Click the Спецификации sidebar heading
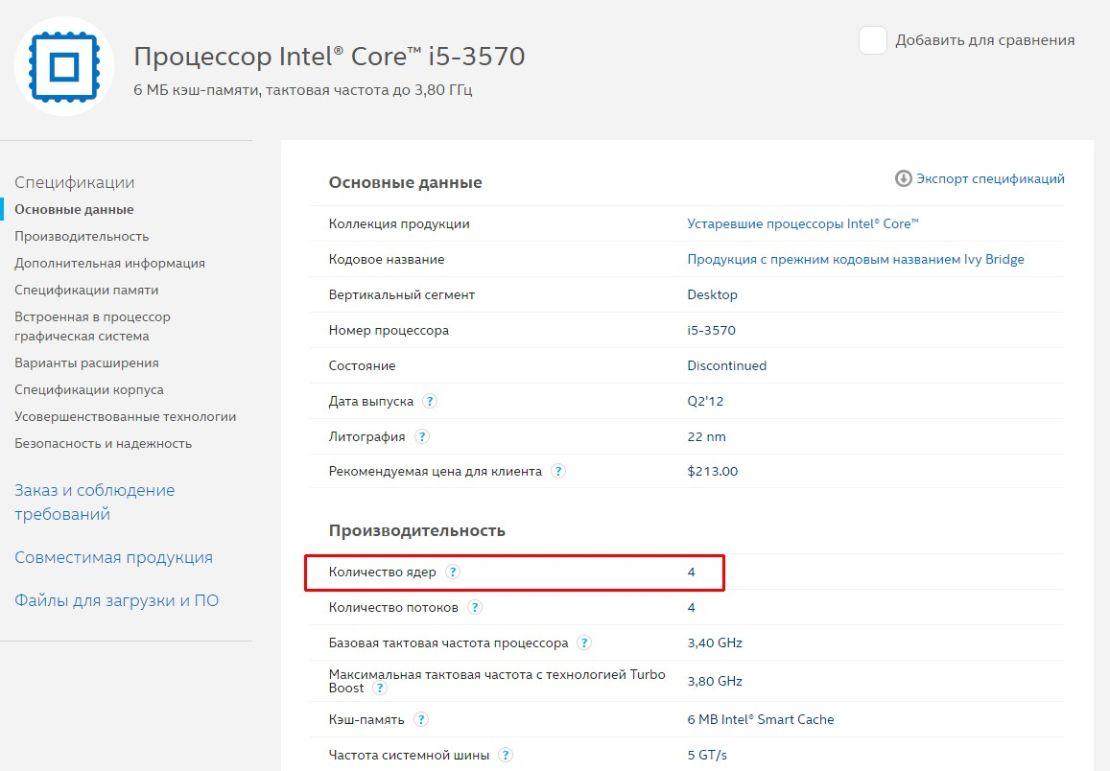Screen dimensions: 1110x771 [x=74, y=183]
